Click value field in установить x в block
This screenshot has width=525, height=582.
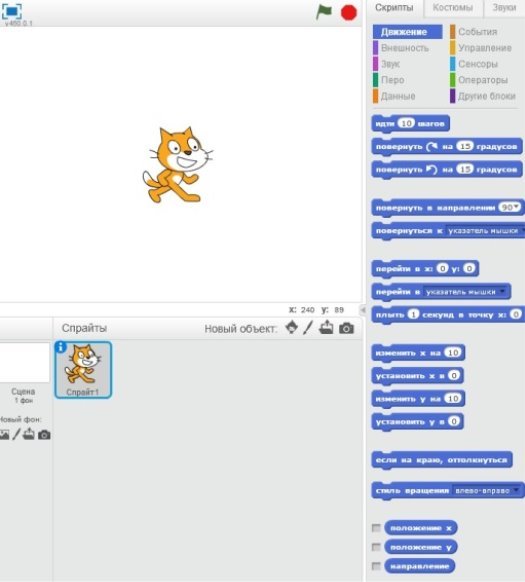pyautogui.click(x=454, y=375)
